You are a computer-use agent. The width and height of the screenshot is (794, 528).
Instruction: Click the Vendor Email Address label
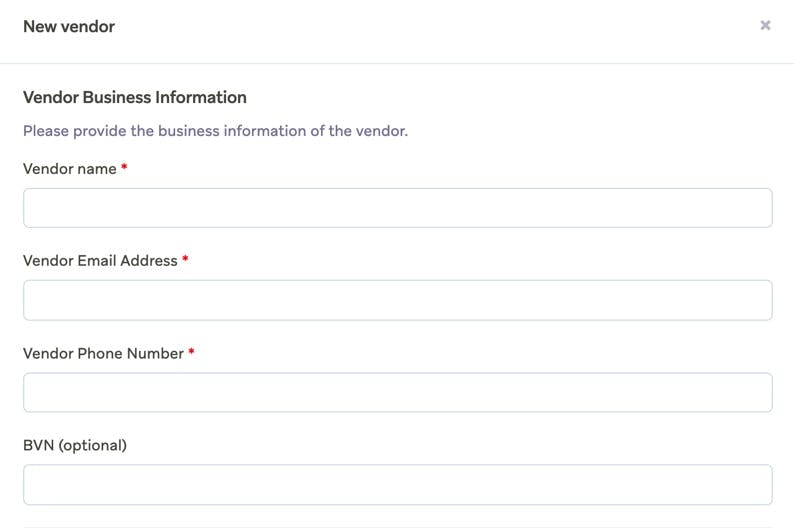click(x=100, y=261)
